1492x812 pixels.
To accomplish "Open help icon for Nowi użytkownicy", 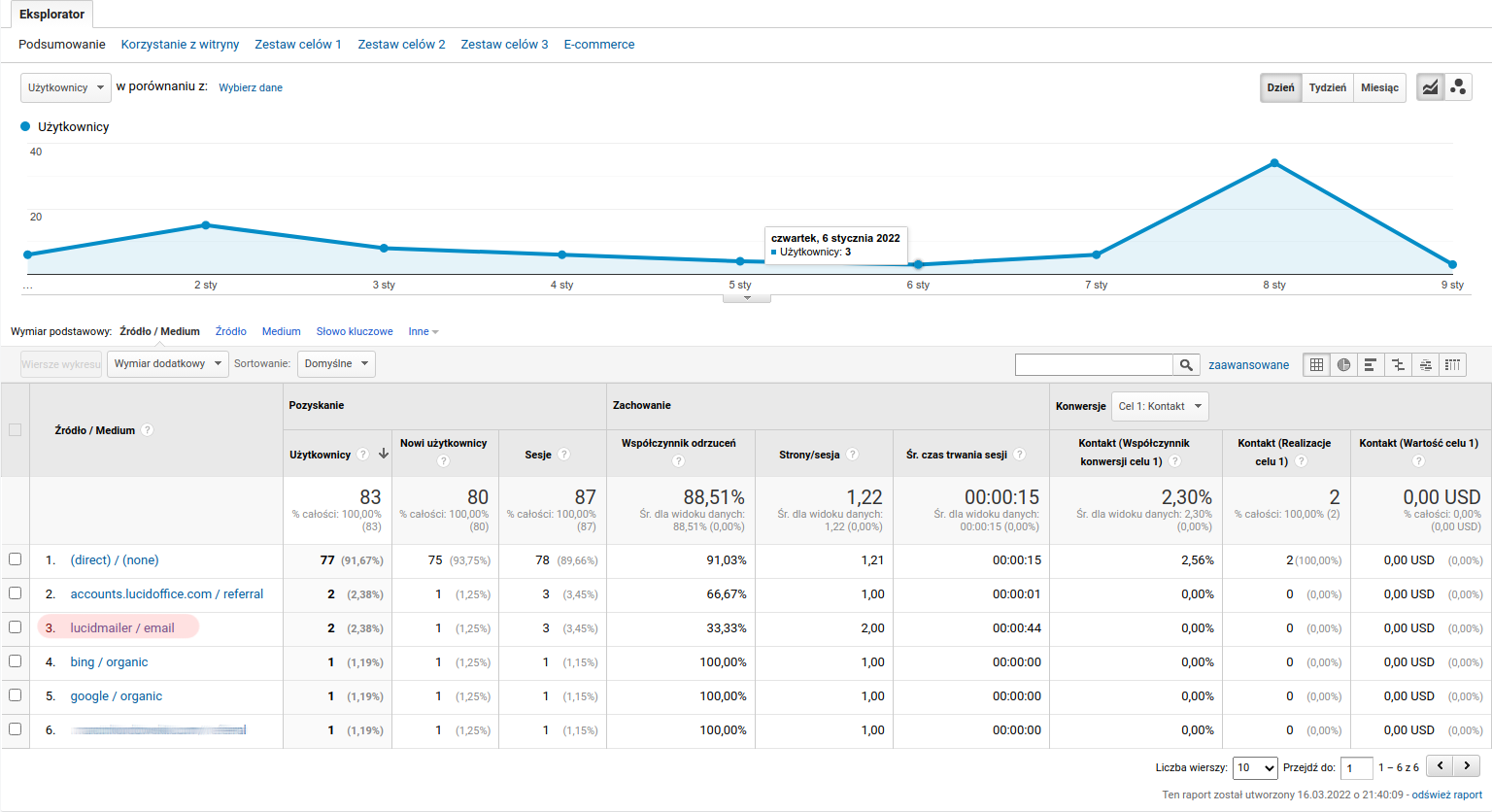I will pyautogui.click(x=443, y=461).
